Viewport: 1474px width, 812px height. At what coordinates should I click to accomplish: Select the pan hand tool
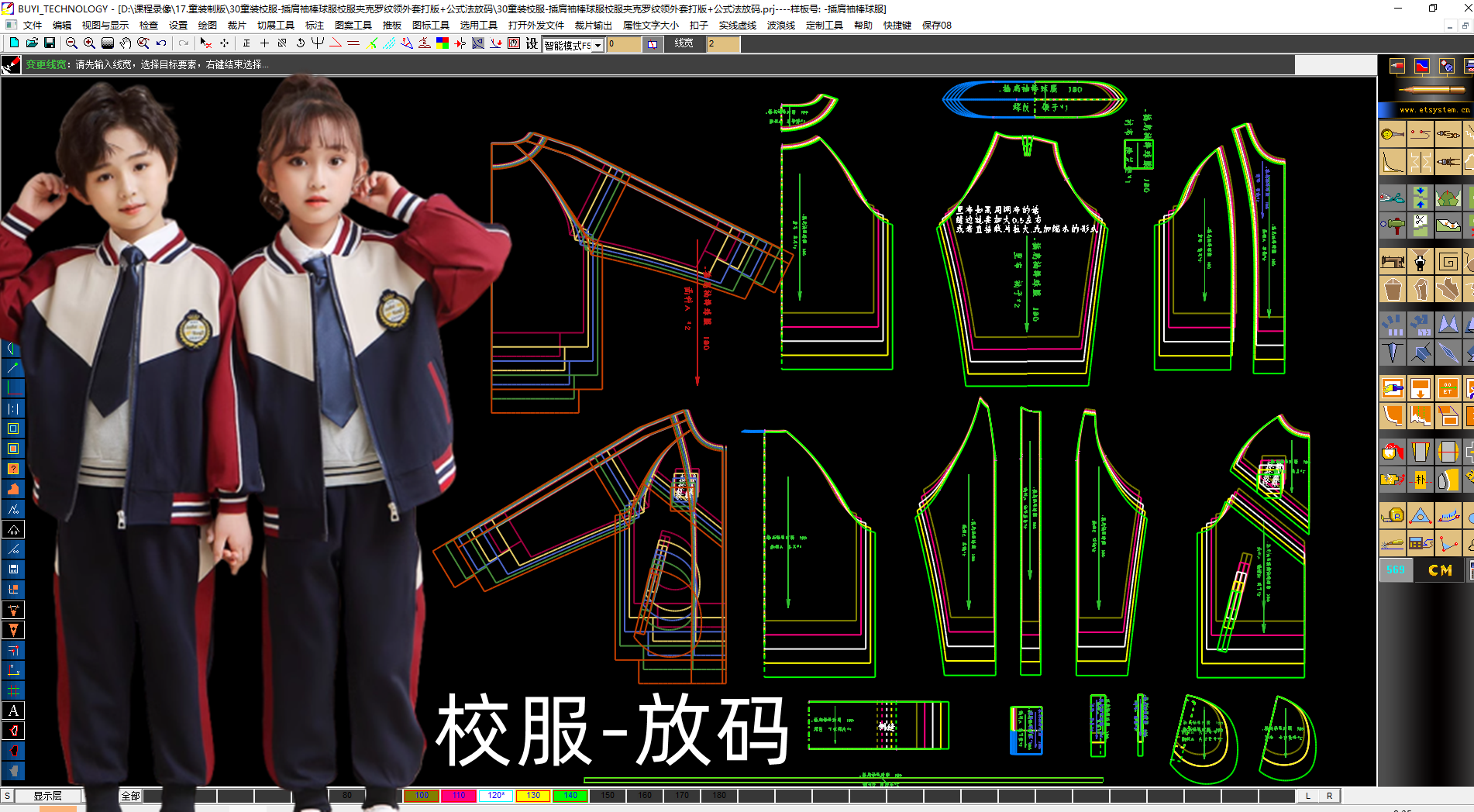(126, 43)
